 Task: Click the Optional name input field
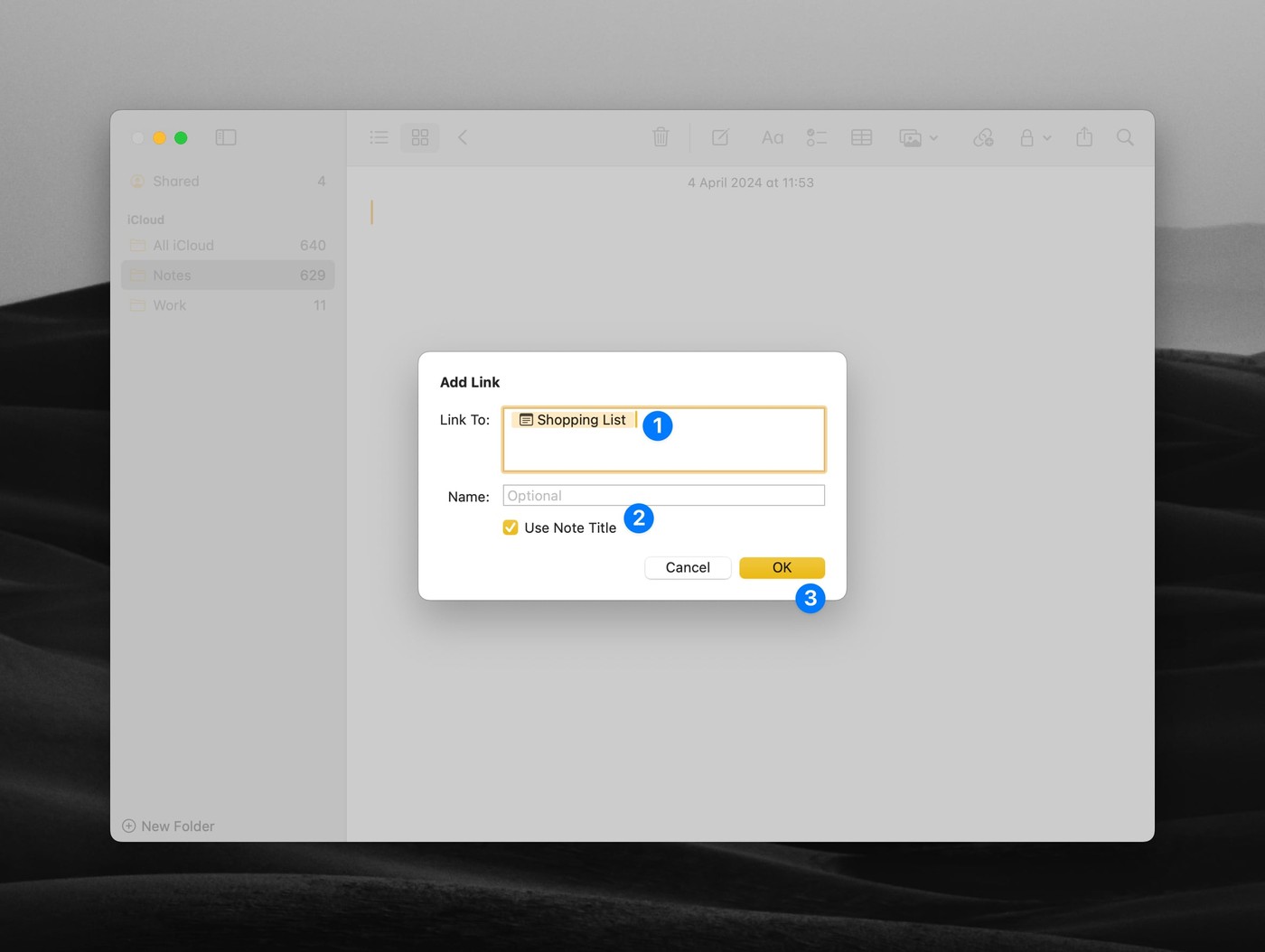point(663,495)
